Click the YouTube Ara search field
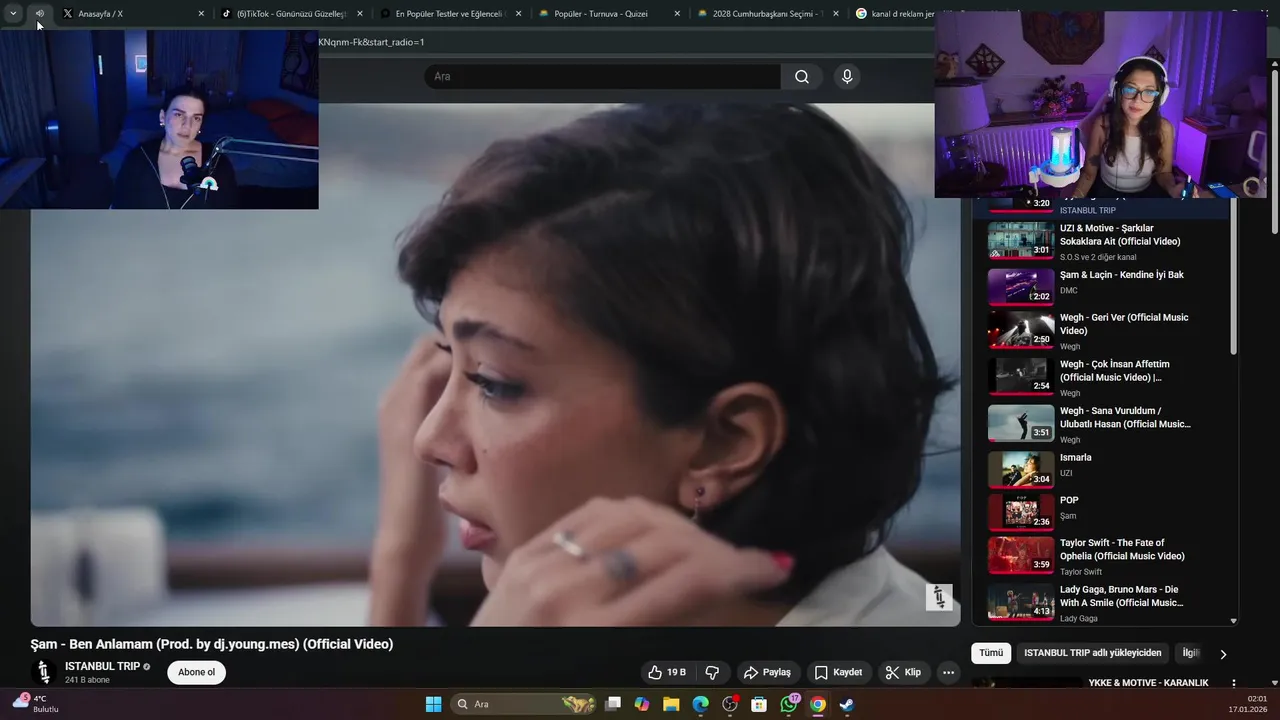 (x=602, y=77)
